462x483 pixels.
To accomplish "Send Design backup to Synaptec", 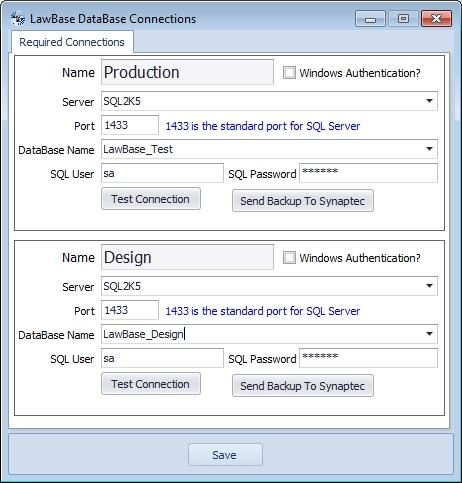I will click(x=303, y=386).
